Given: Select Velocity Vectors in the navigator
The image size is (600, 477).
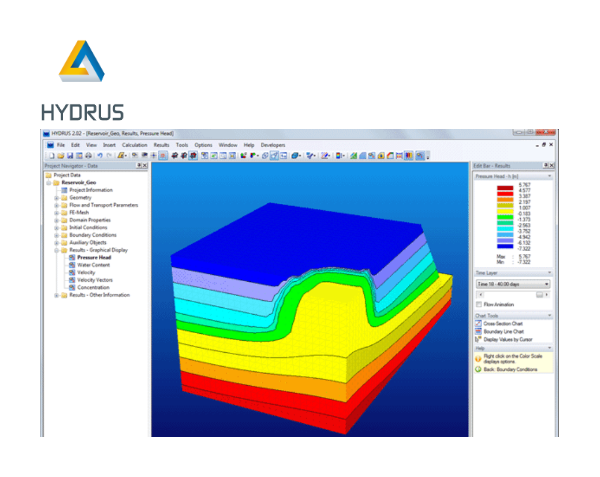Looking at the screenshot, I should pos(94,280).
